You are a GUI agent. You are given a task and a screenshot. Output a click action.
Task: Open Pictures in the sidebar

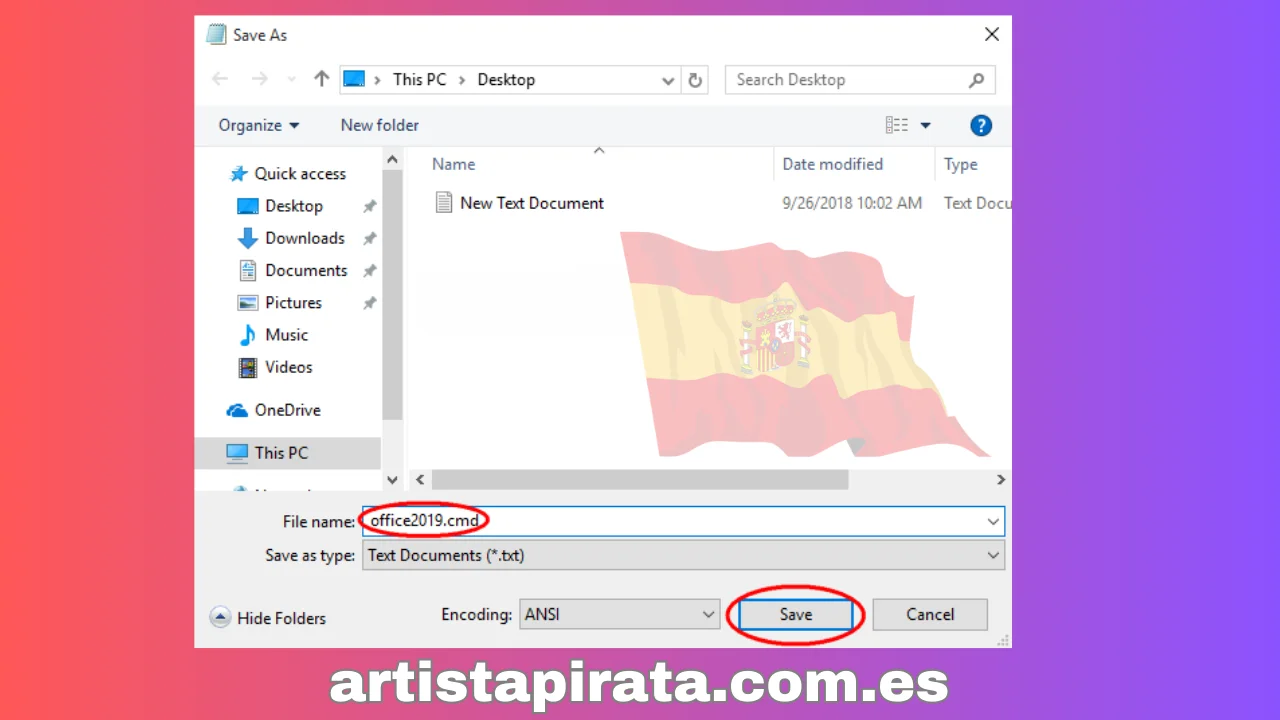pyautogui.click(x=280, y=302)
